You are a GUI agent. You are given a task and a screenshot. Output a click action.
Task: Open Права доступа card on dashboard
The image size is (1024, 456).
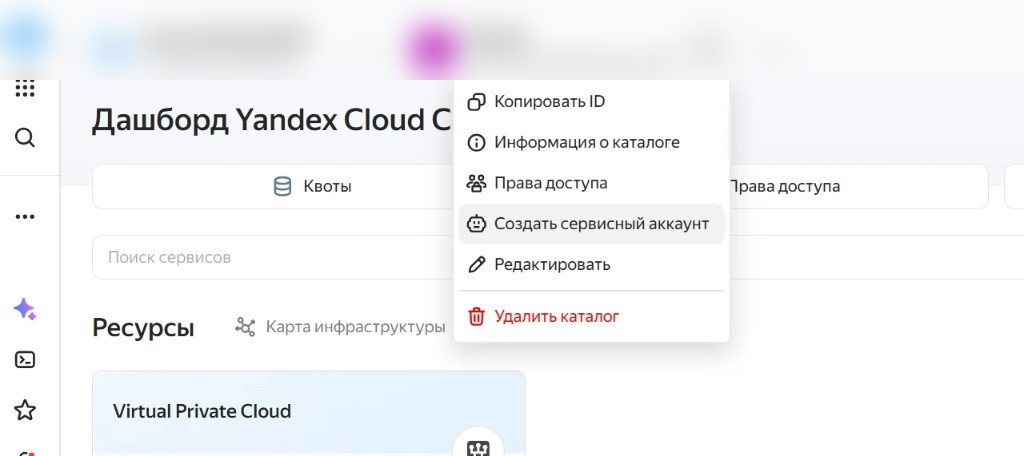click(x=858, y=187)
